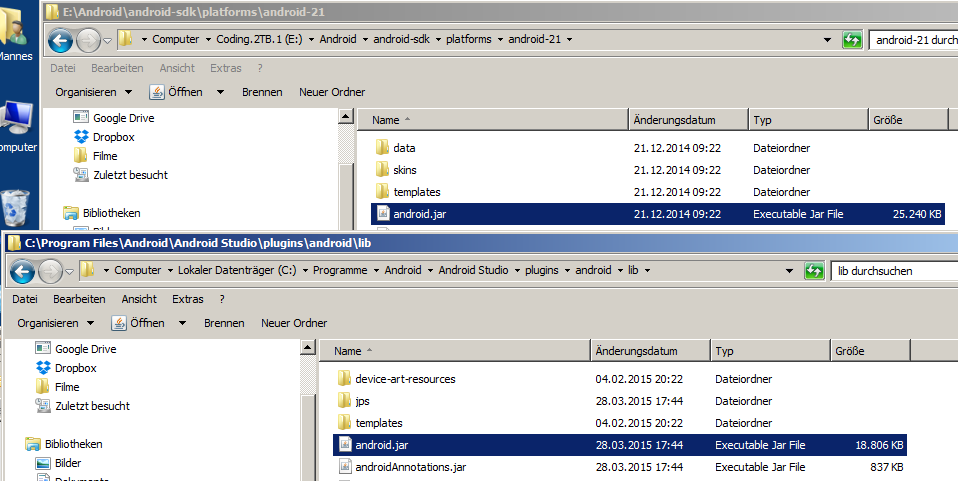
Task: Select the templates folder icon in lib
Action: coord(345,422)
